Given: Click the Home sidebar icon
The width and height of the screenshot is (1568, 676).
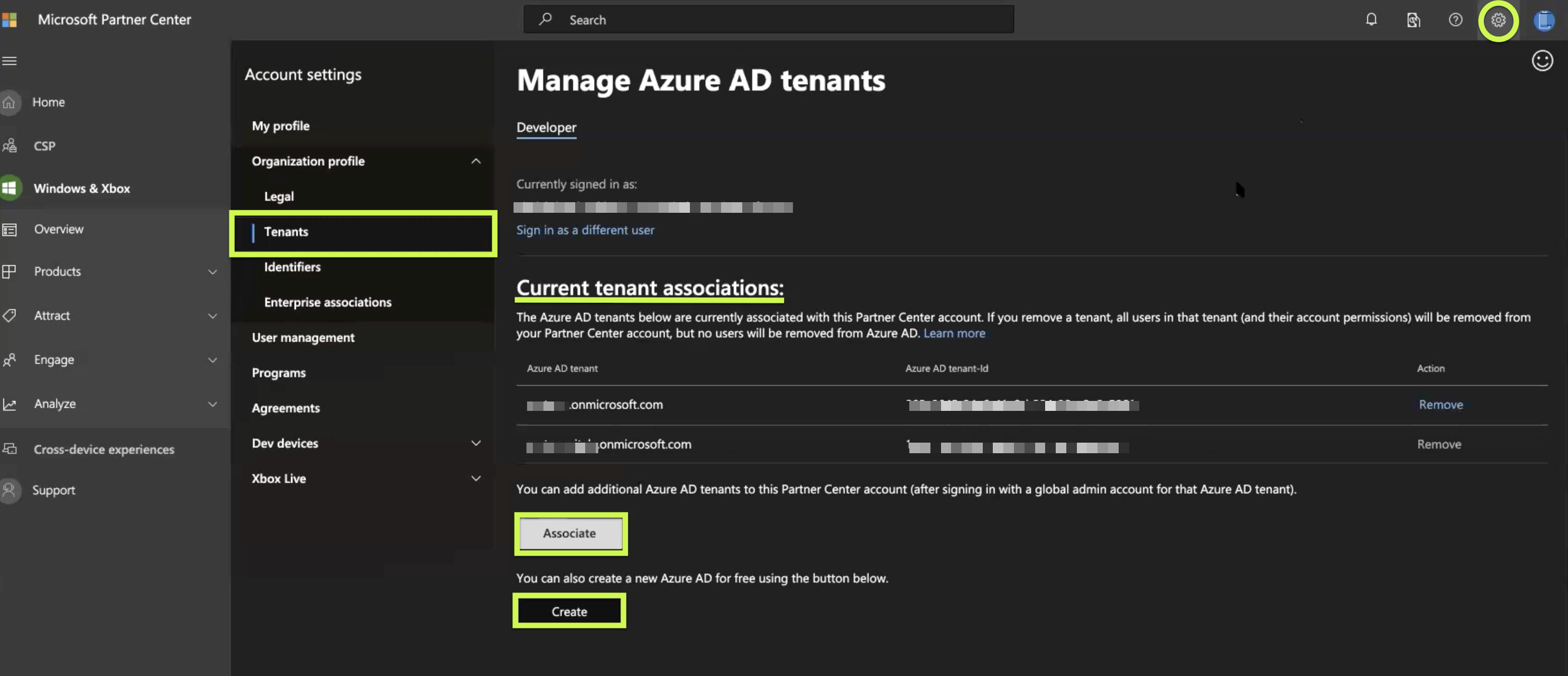Looking at the screenshot, I should click(9, 102).
